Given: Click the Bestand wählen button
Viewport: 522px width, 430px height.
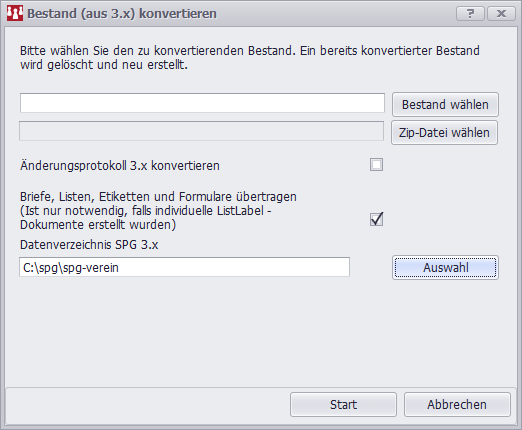Looking at the screenshot, I should coord(445,105).
